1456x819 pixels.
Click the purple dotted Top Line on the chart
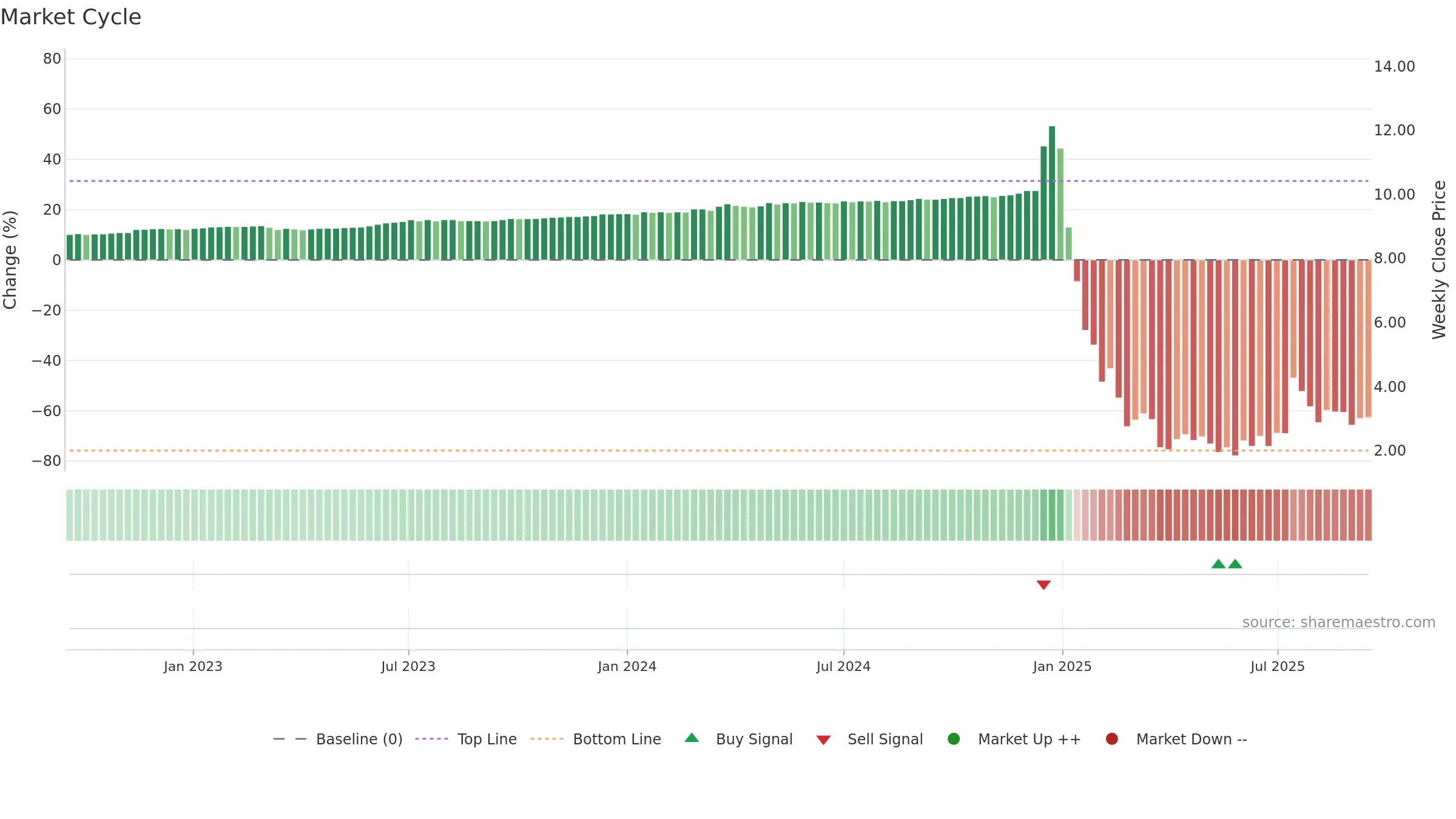[719, 181]
